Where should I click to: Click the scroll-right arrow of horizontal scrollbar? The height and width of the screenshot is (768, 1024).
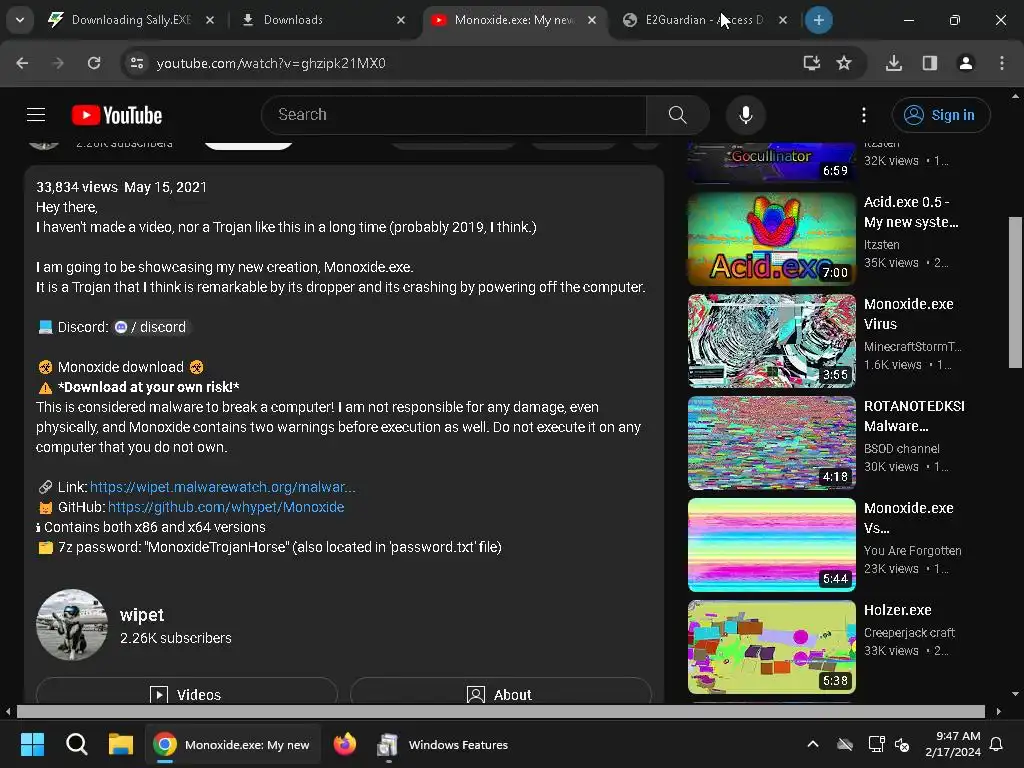click(x=998, y=711)
